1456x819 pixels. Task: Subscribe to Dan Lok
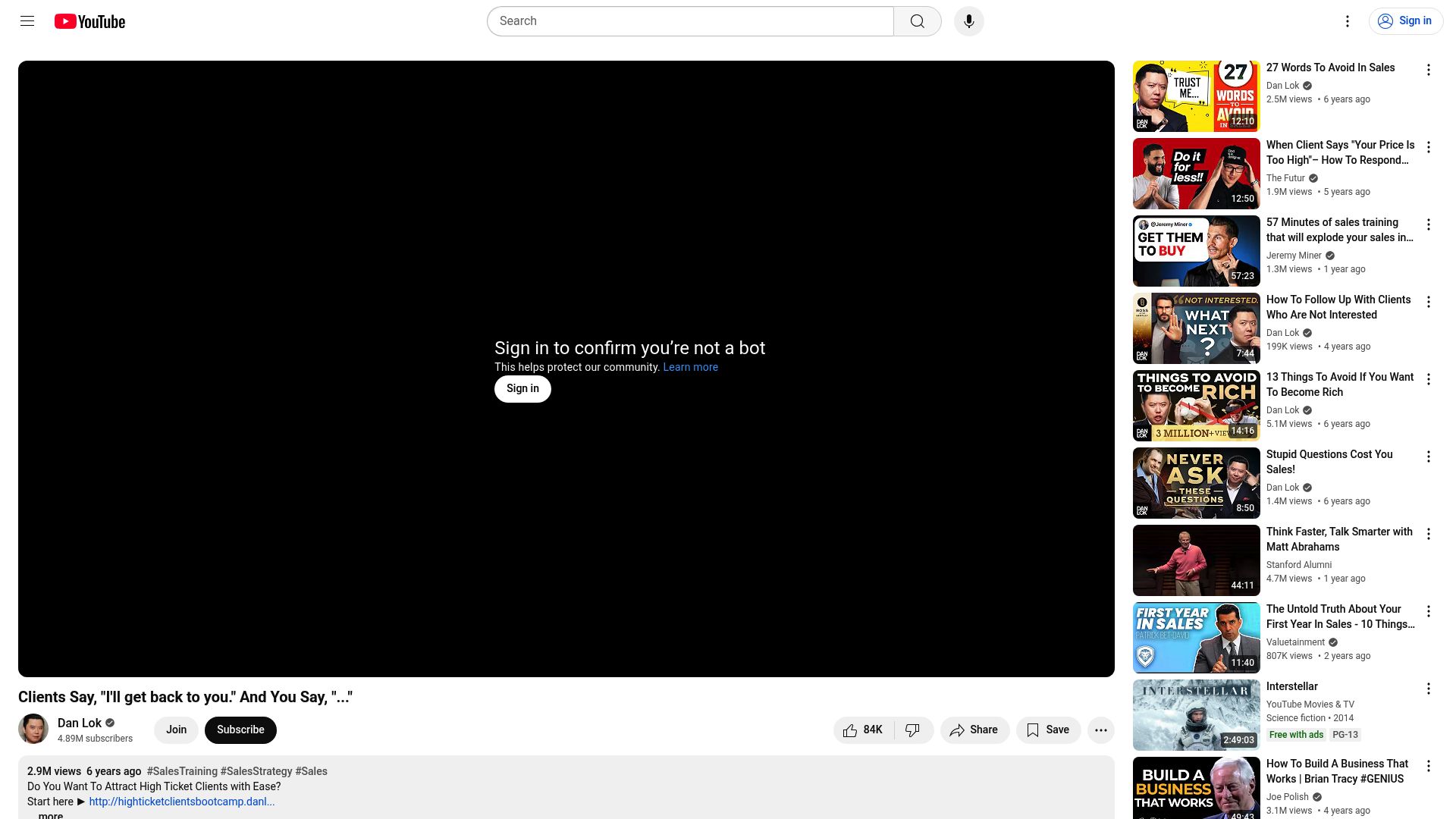tap(240, 730)
